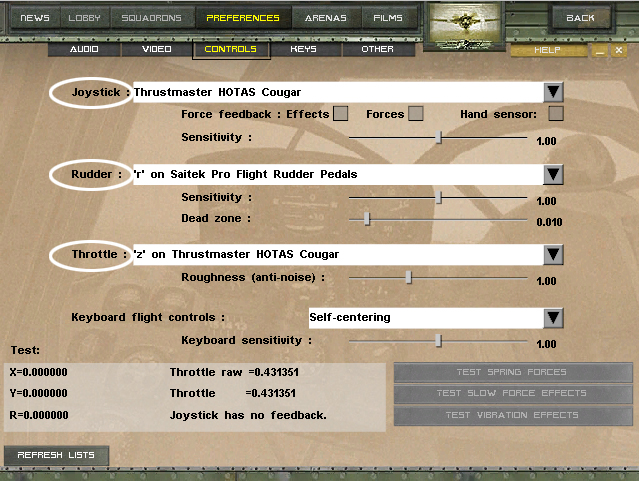Click the X=0.000000 test value
Viewport: 639px width, 481px height.
[39, 372]
